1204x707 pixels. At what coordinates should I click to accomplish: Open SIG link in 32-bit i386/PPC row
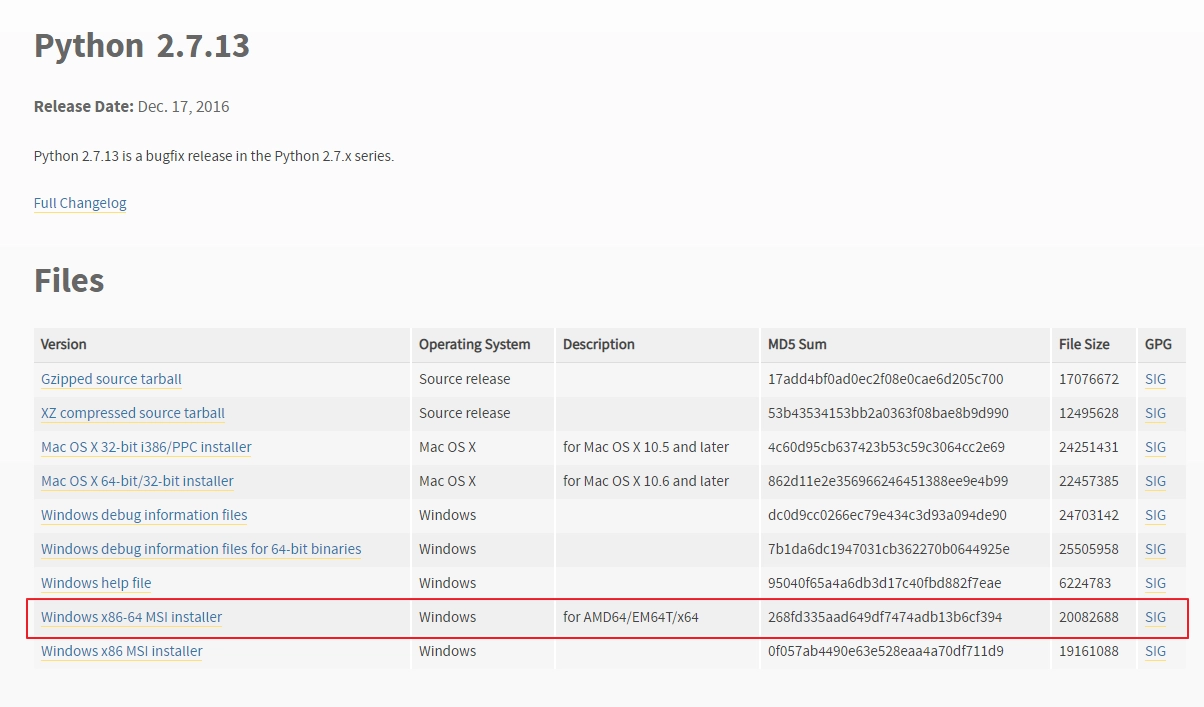(1155, 447)
